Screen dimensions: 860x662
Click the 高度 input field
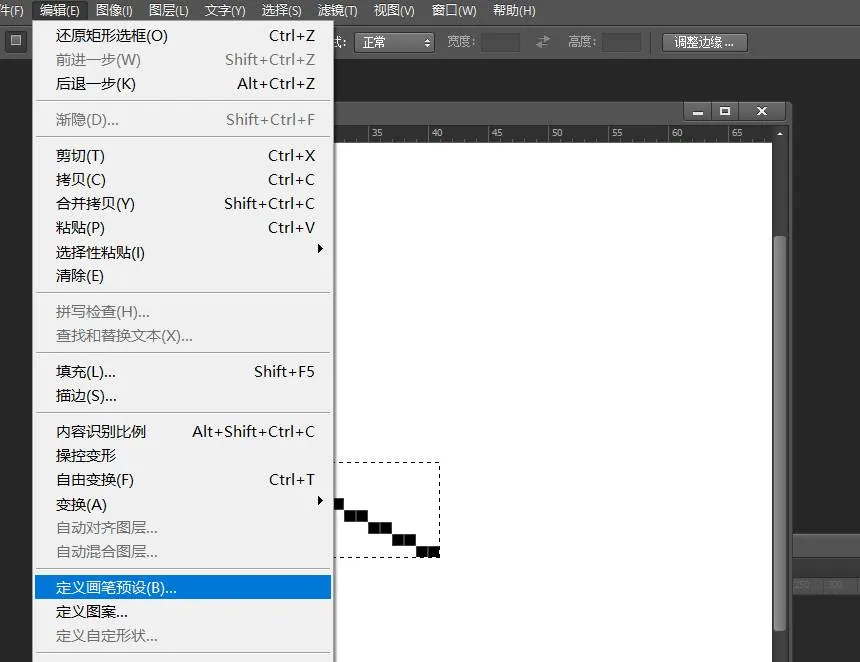621,42
